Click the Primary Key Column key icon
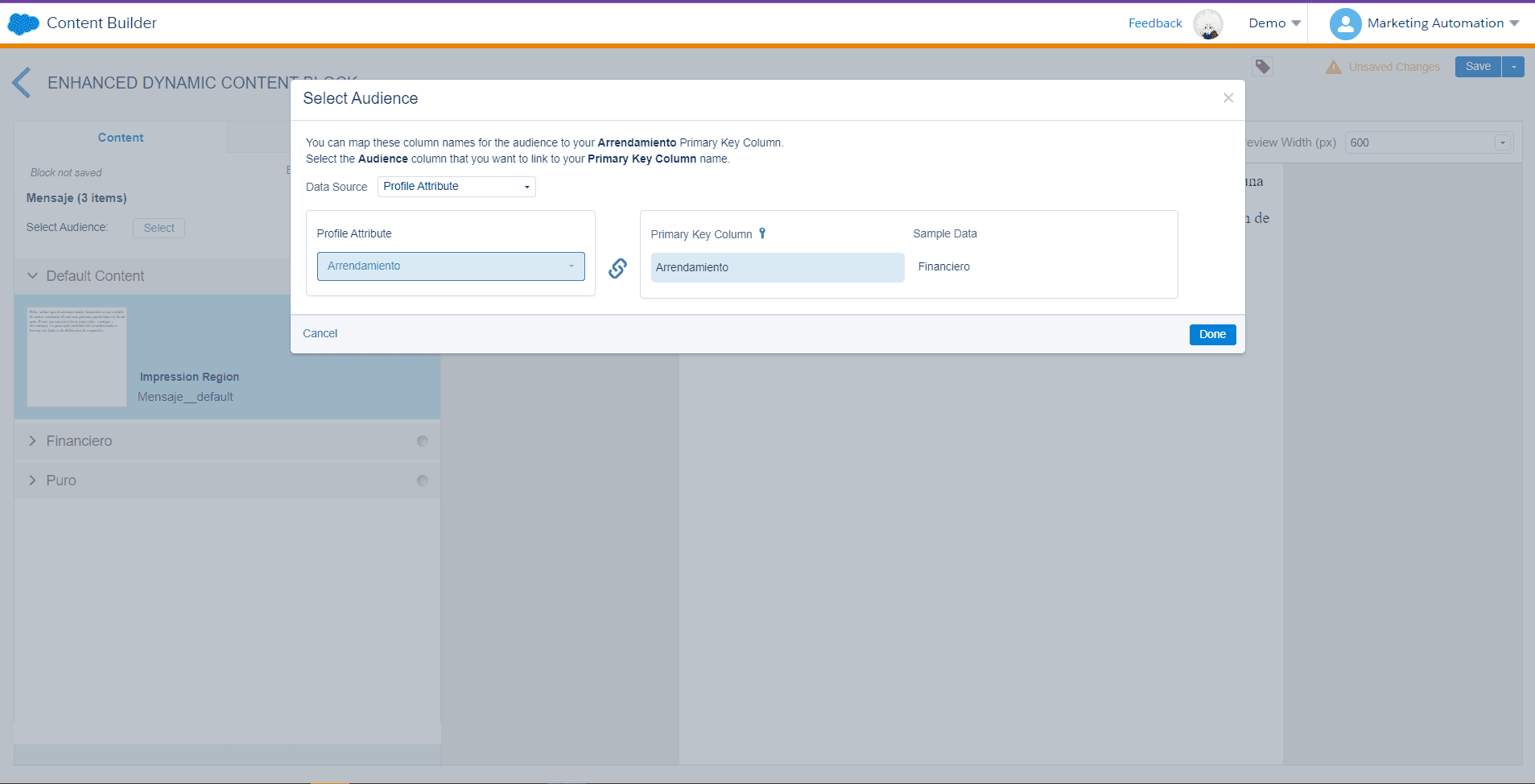This screenshot has width=1535, height=784. [x=762, y=233]
